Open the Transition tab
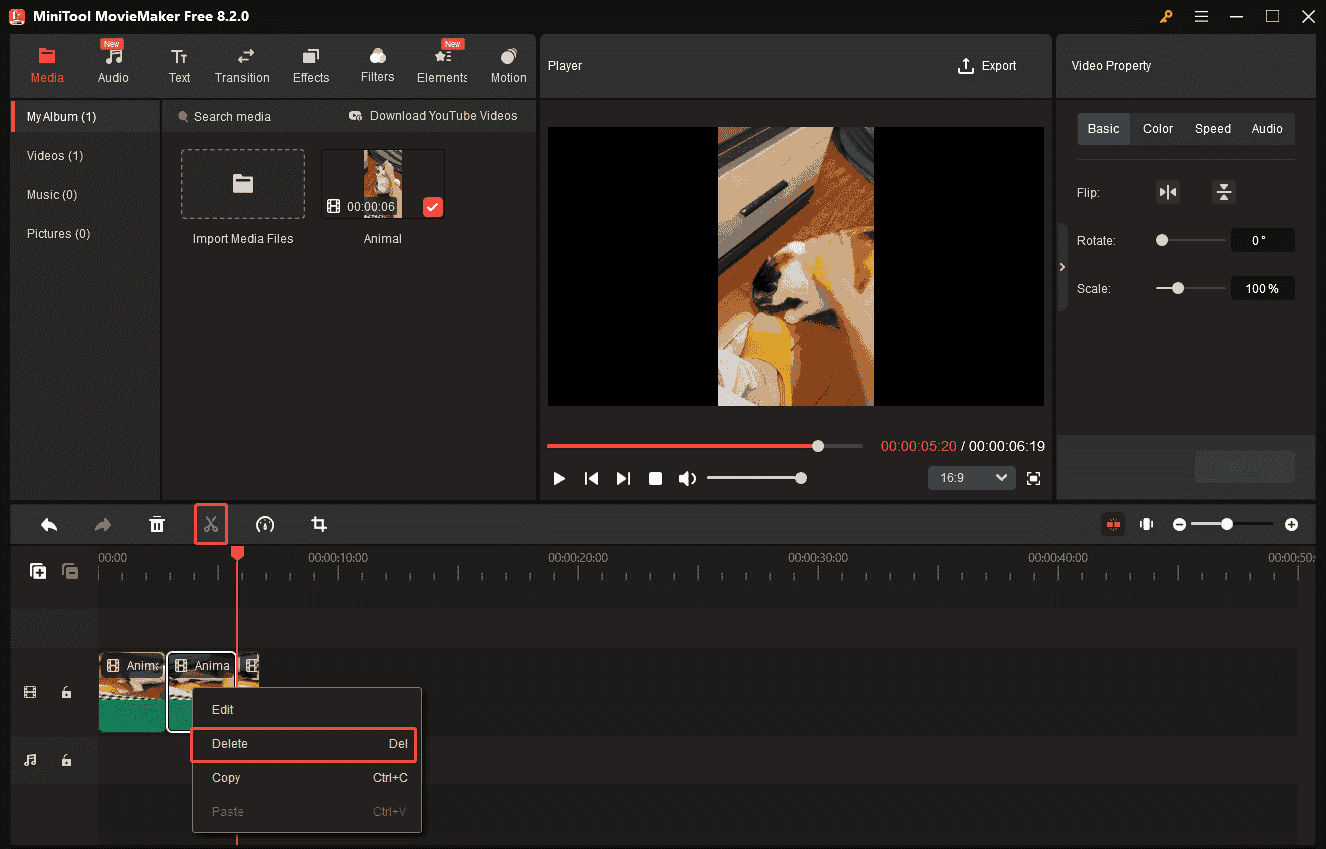 [242, 66]
